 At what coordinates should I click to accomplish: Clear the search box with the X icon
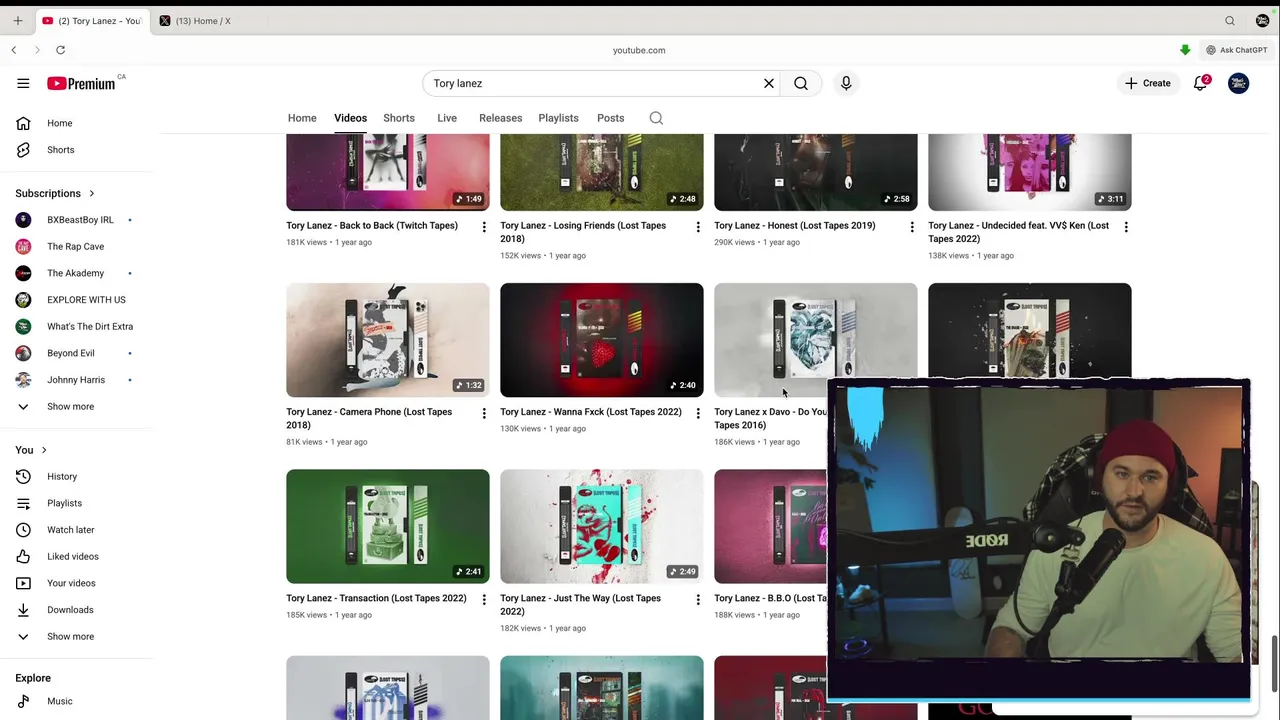click(769, 83)
